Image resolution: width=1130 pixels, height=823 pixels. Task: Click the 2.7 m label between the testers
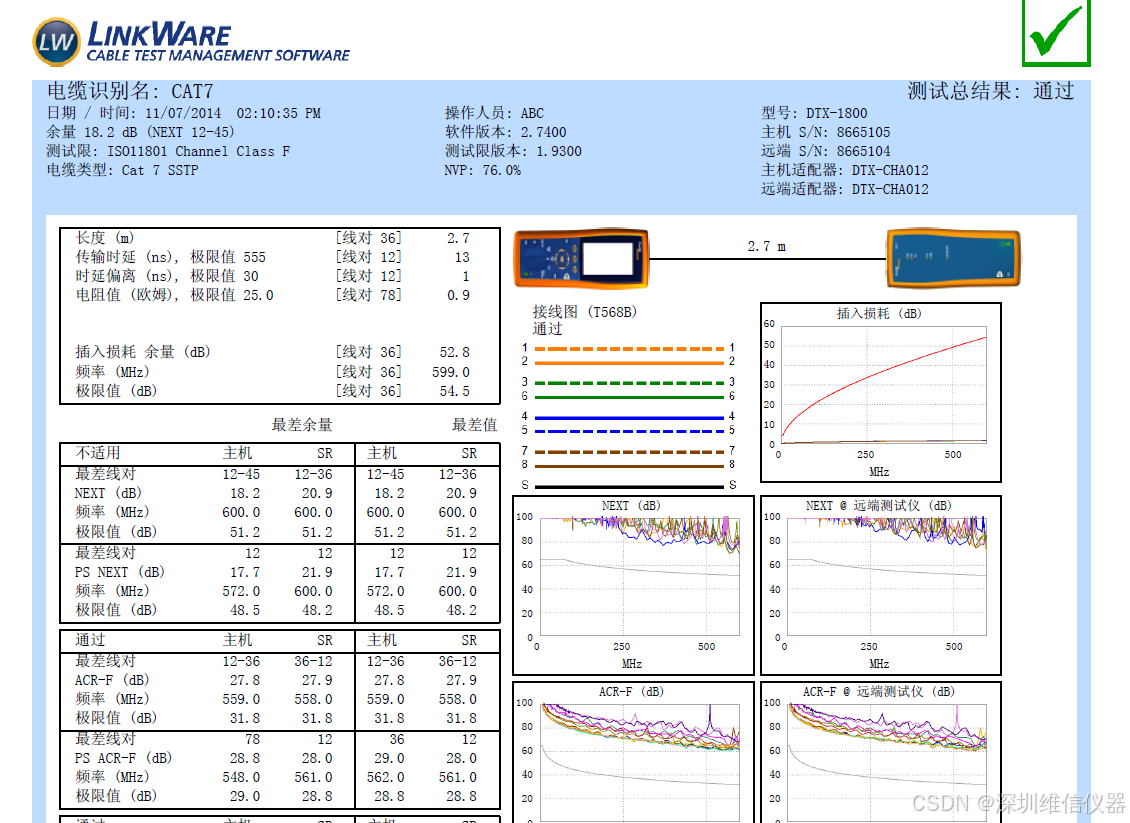click(766, 246)
